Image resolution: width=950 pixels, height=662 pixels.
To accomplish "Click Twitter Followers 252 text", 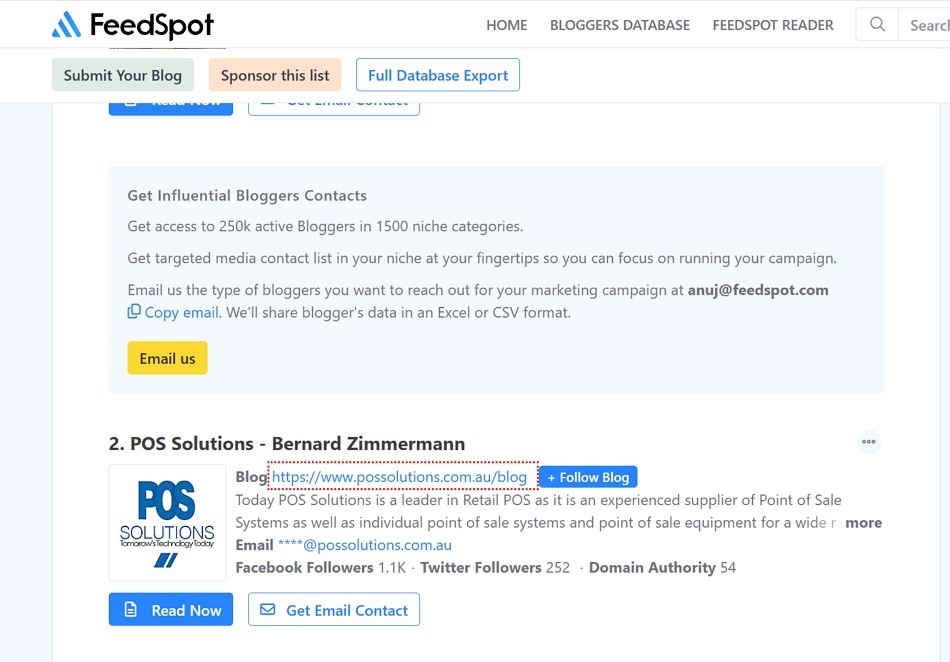I will point(495,568).
